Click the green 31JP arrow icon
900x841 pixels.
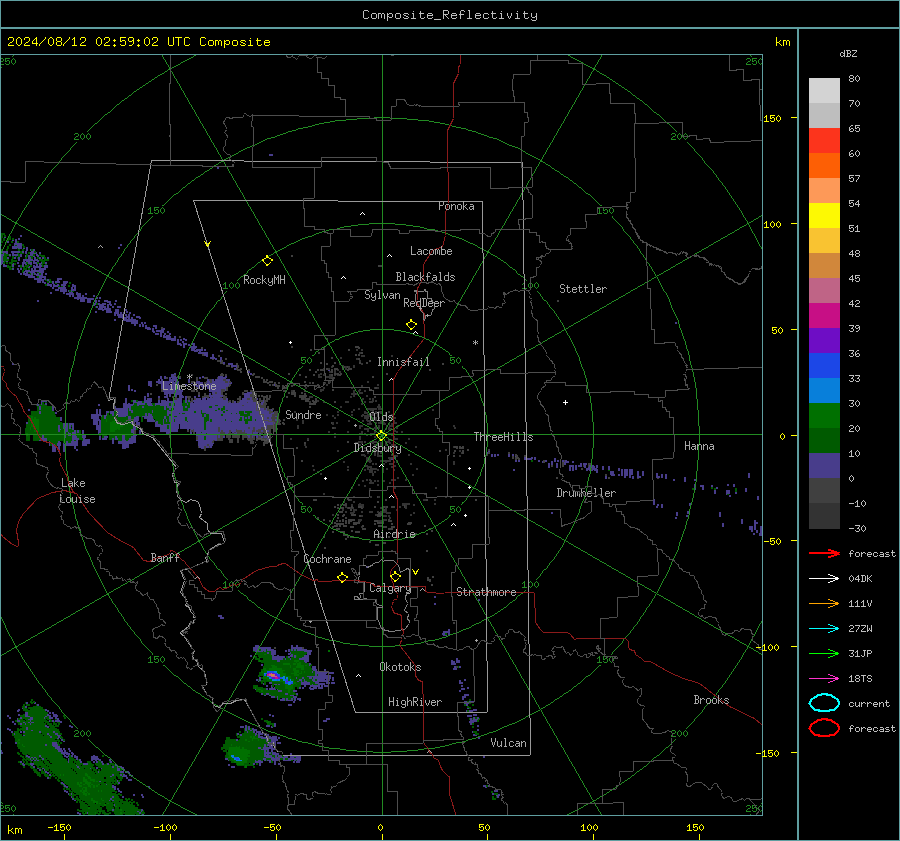click(824, 653)
